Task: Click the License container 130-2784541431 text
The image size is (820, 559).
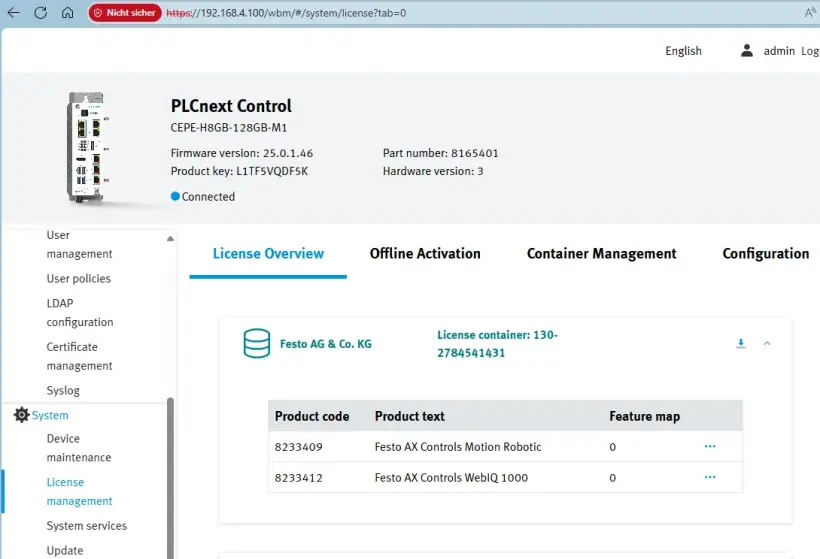Action: tap(497, 344)
